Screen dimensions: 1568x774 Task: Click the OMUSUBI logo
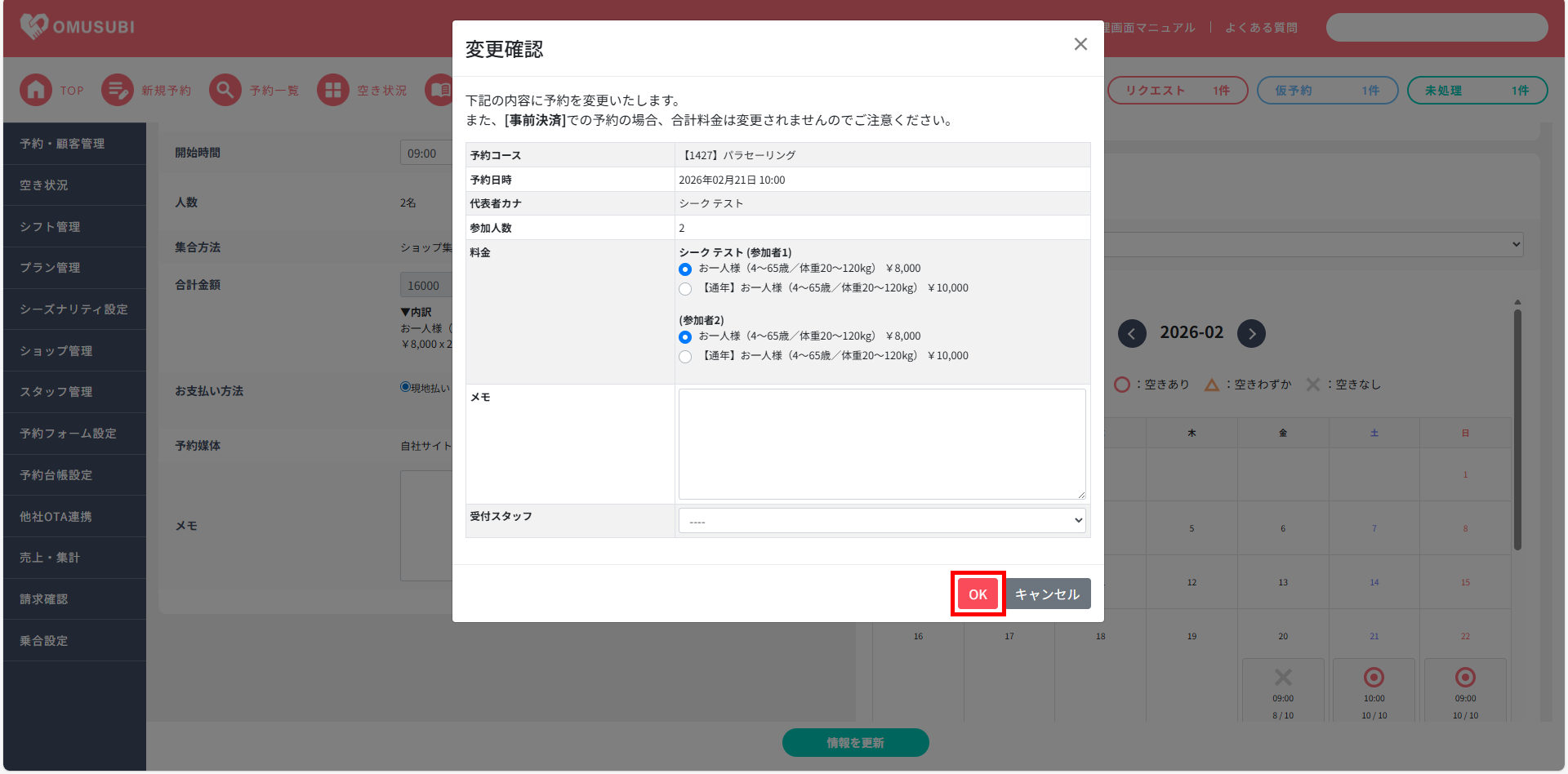click(x=78, y=27)
